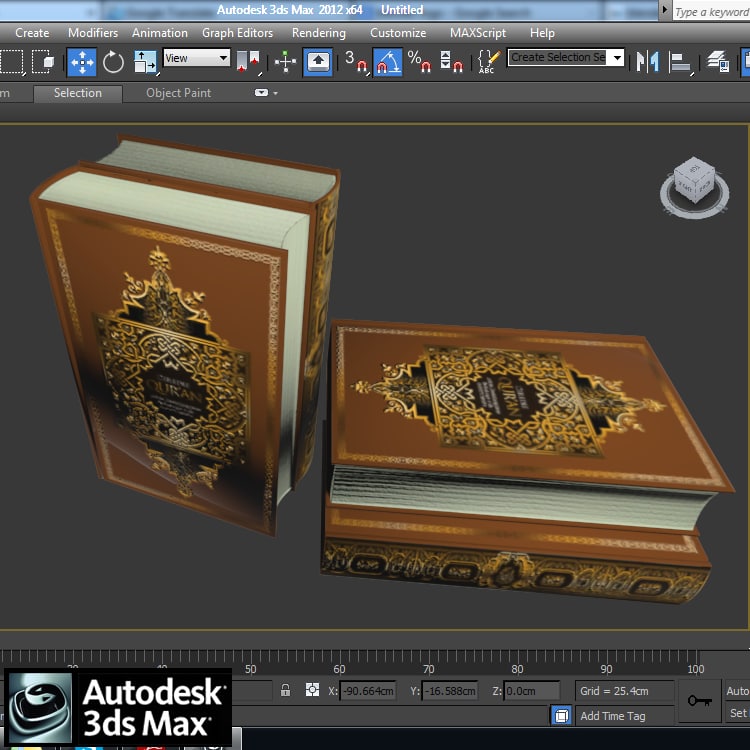750x750 pixels.
Task: Click the X coordinate input field
Action: 367,691
